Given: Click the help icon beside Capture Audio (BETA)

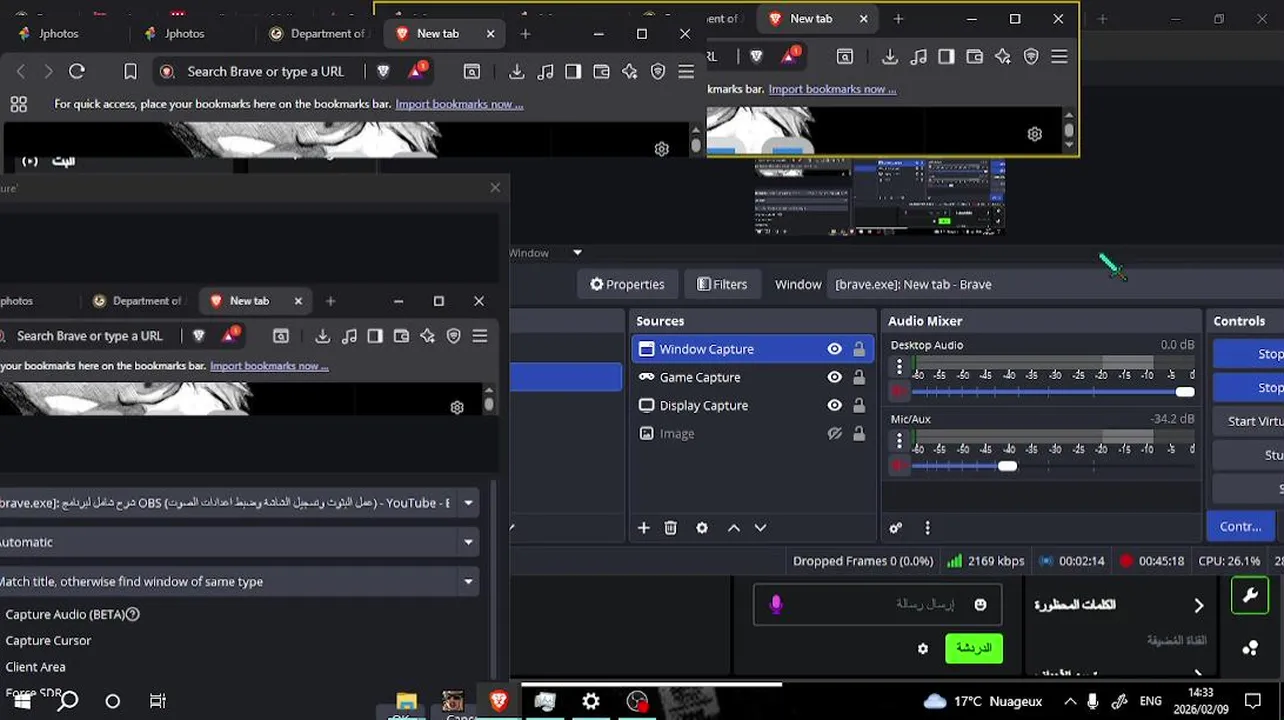Looking at the screenshot, I should 132,614.
